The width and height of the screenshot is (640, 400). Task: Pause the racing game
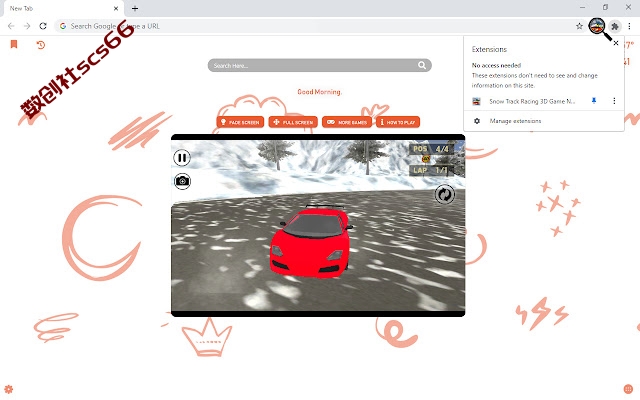pyautogui.click(x=182, y=158)
